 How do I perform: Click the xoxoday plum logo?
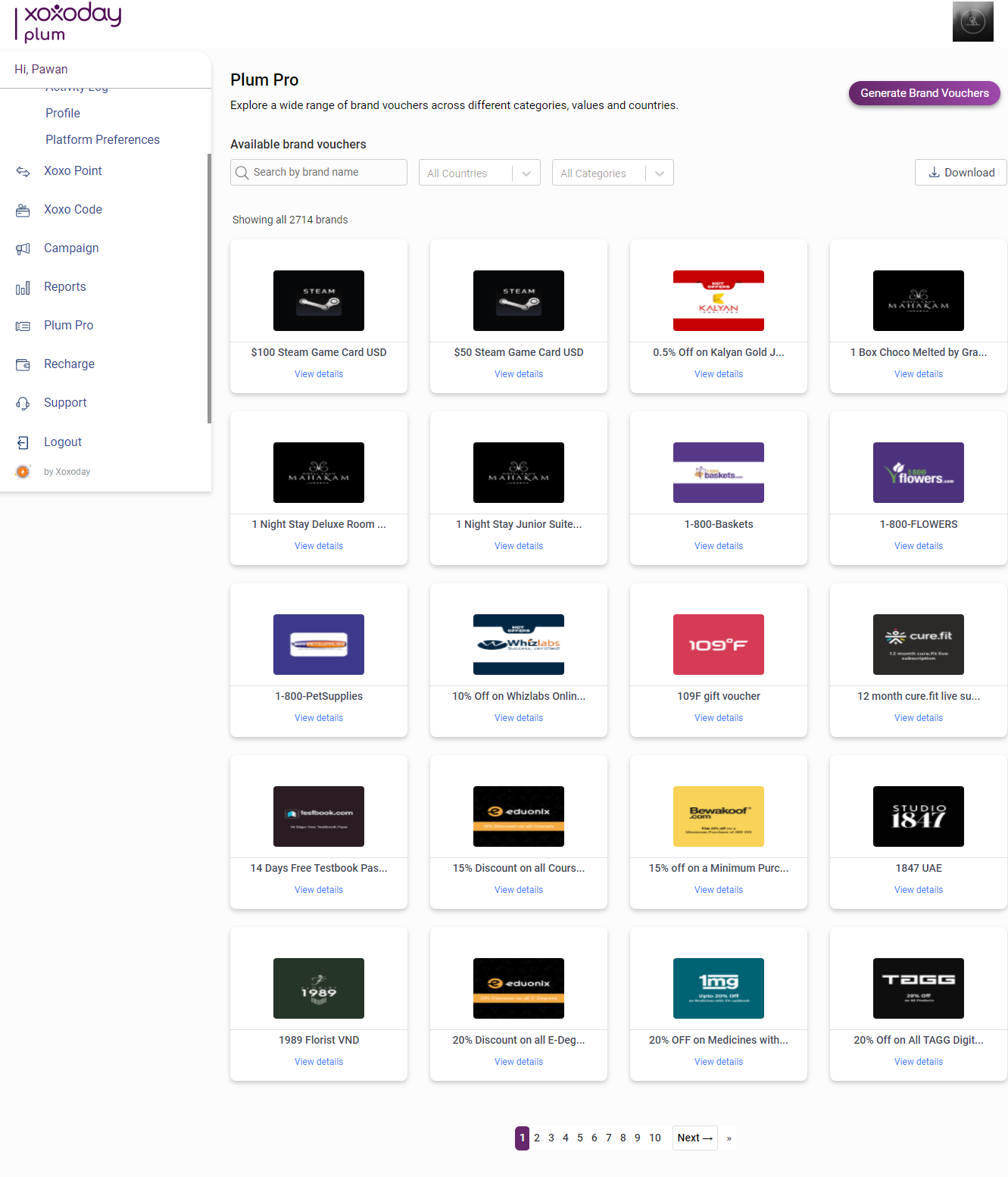pos(68,22)
